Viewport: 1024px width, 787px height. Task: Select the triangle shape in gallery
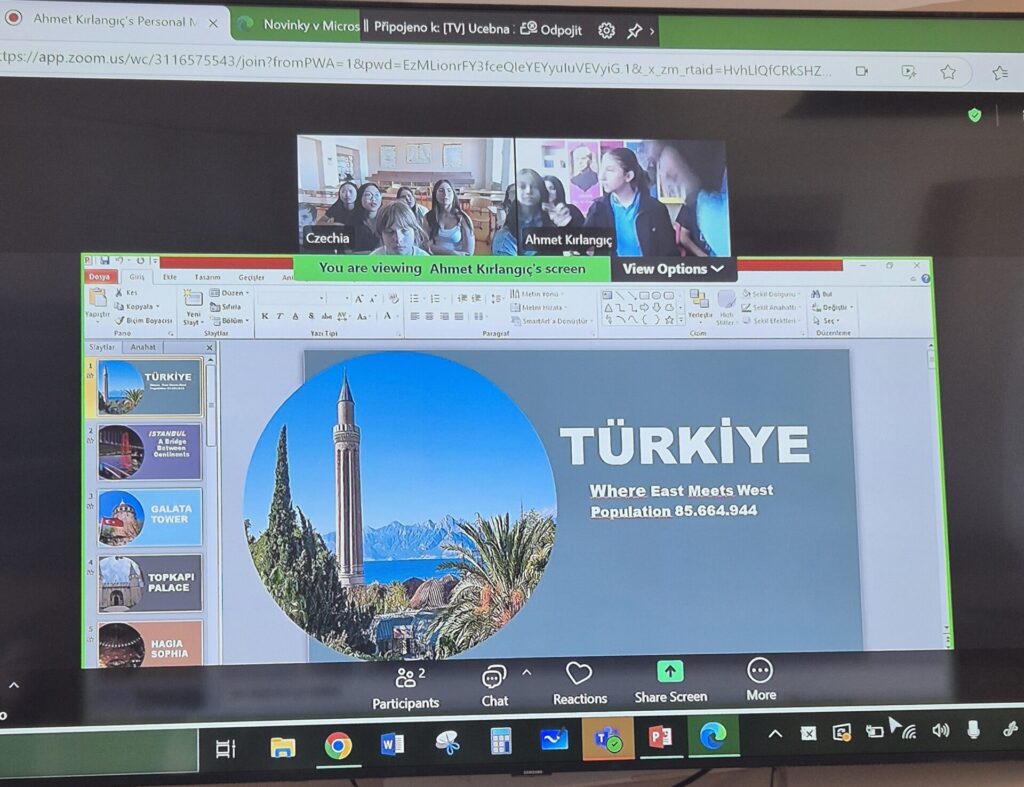(x=608, y=308)
